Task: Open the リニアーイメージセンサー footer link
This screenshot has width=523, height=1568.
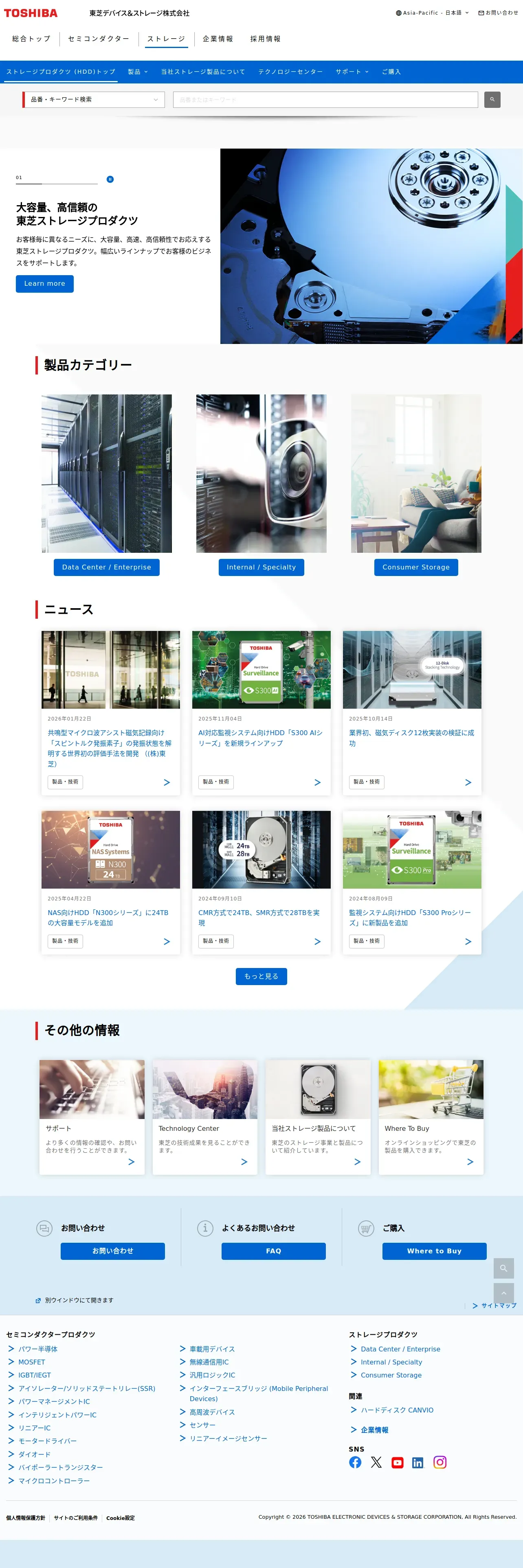Action: click(229, 1438)
